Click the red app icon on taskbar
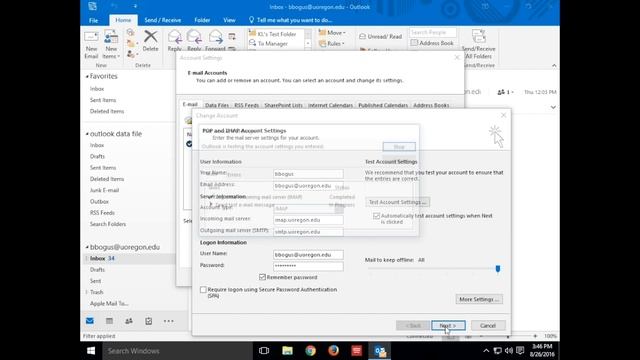The height and width of the screenshot is (360, 640). [356, 351]
